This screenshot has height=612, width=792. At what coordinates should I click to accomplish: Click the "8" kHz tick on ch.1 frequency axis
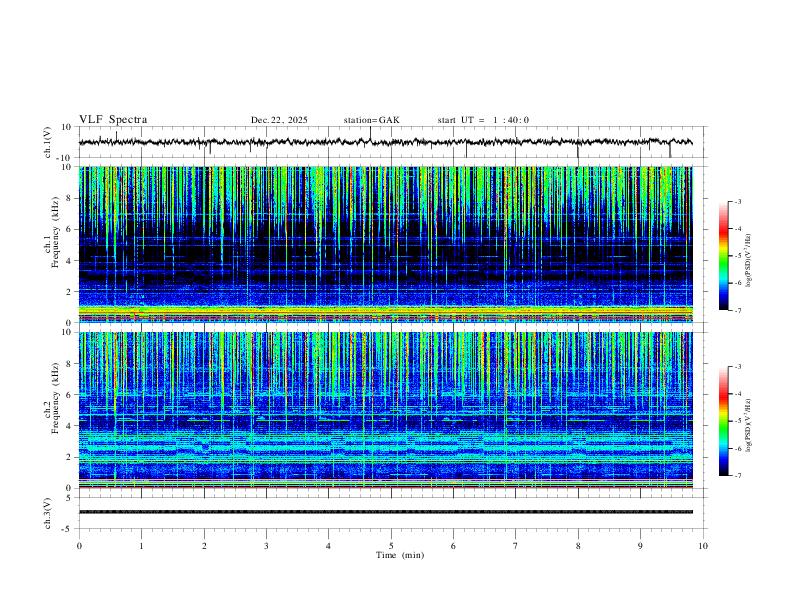click(x=69, y=198)
